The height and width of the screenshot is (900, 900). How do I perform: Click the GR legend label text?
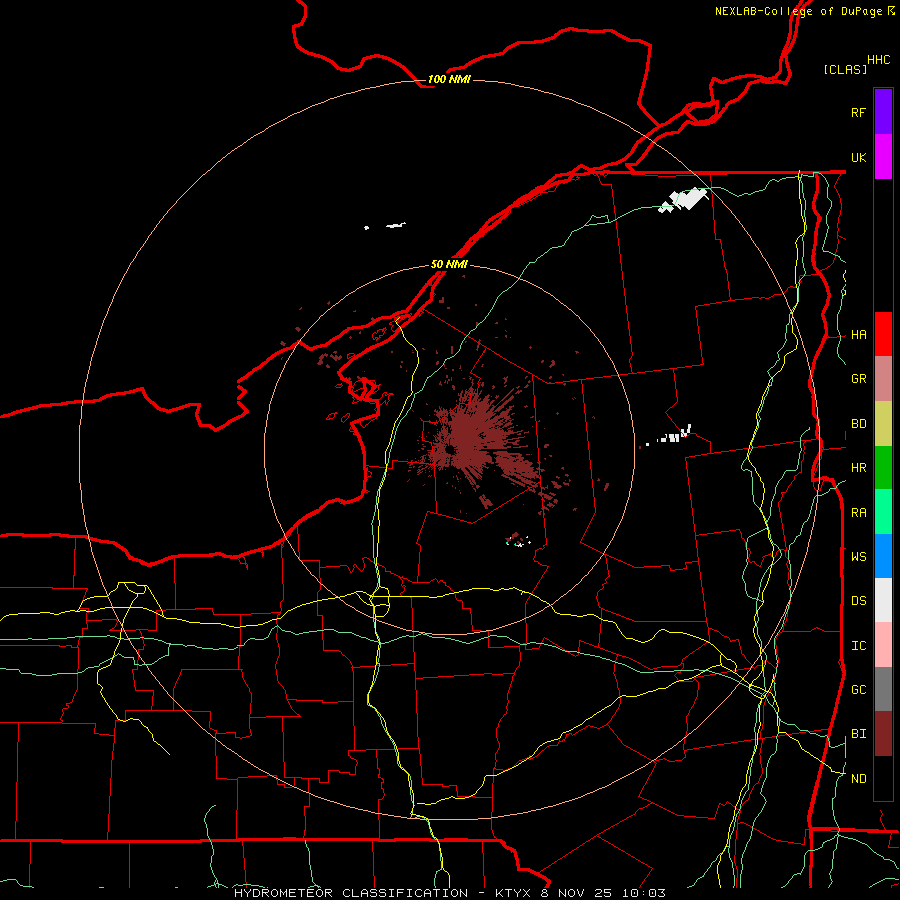[x=859, y=379]
